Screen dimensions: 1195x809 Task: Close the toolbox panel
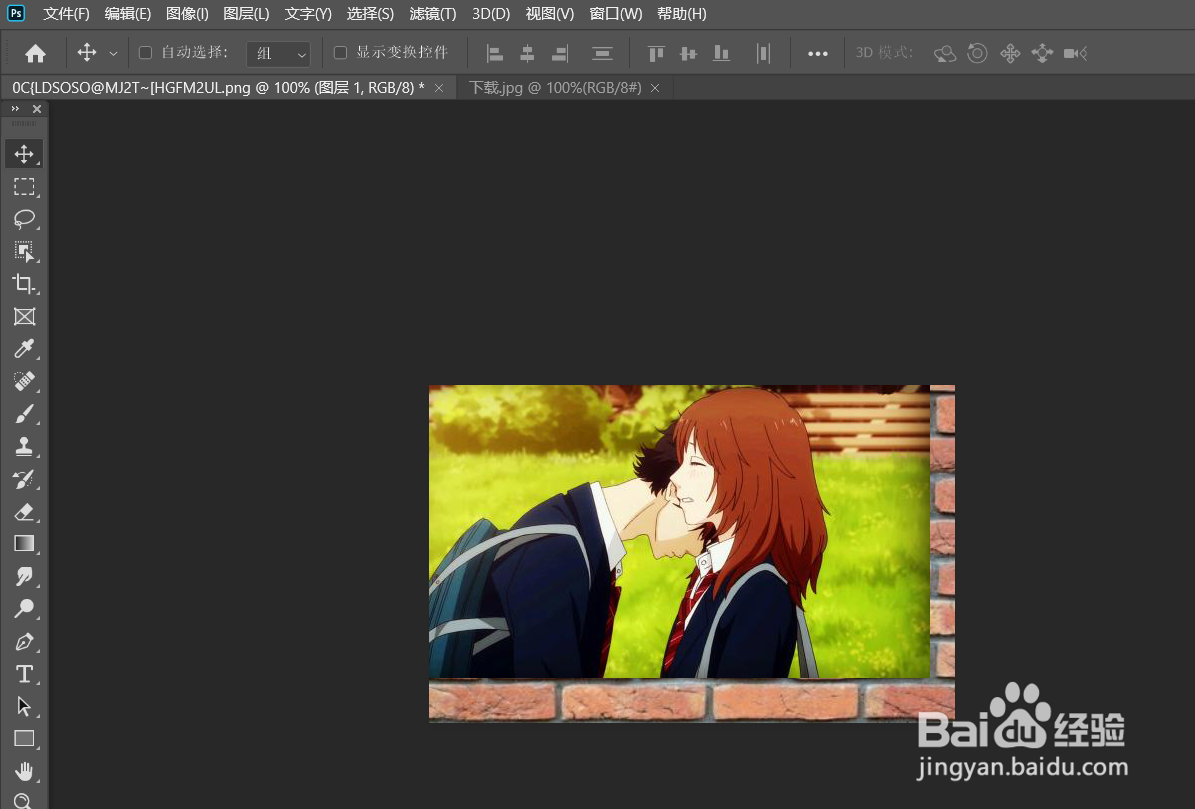37,109
